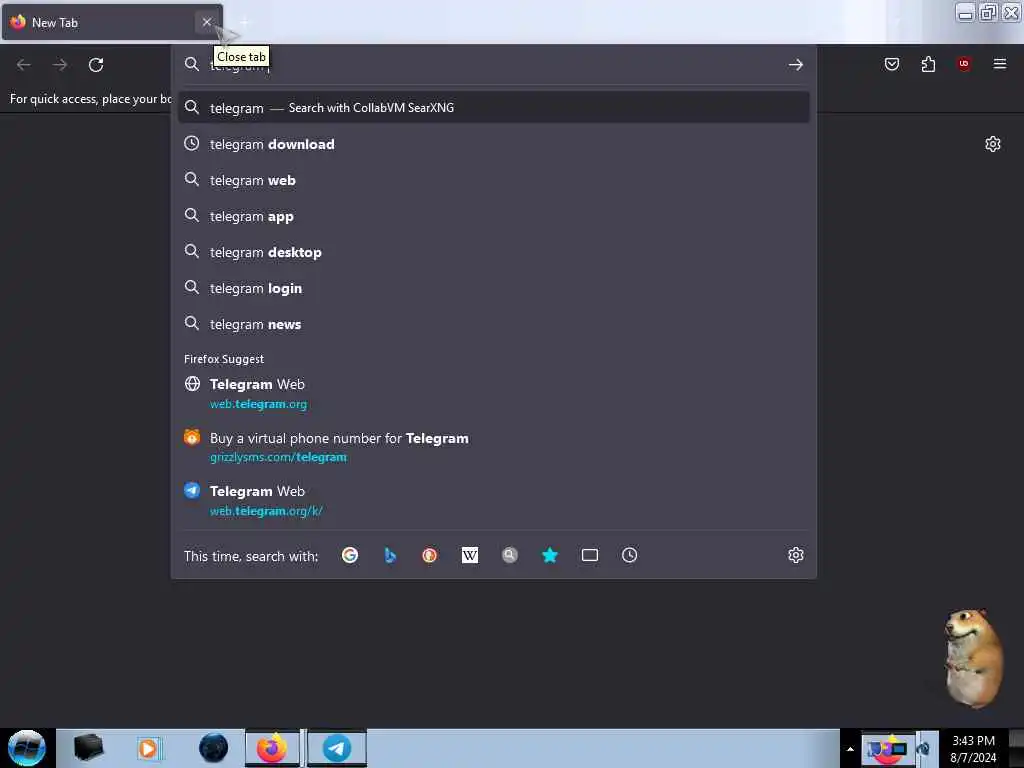Click the hamster desktop mascot
The image size is (1024, 768).
click(972, 657)
